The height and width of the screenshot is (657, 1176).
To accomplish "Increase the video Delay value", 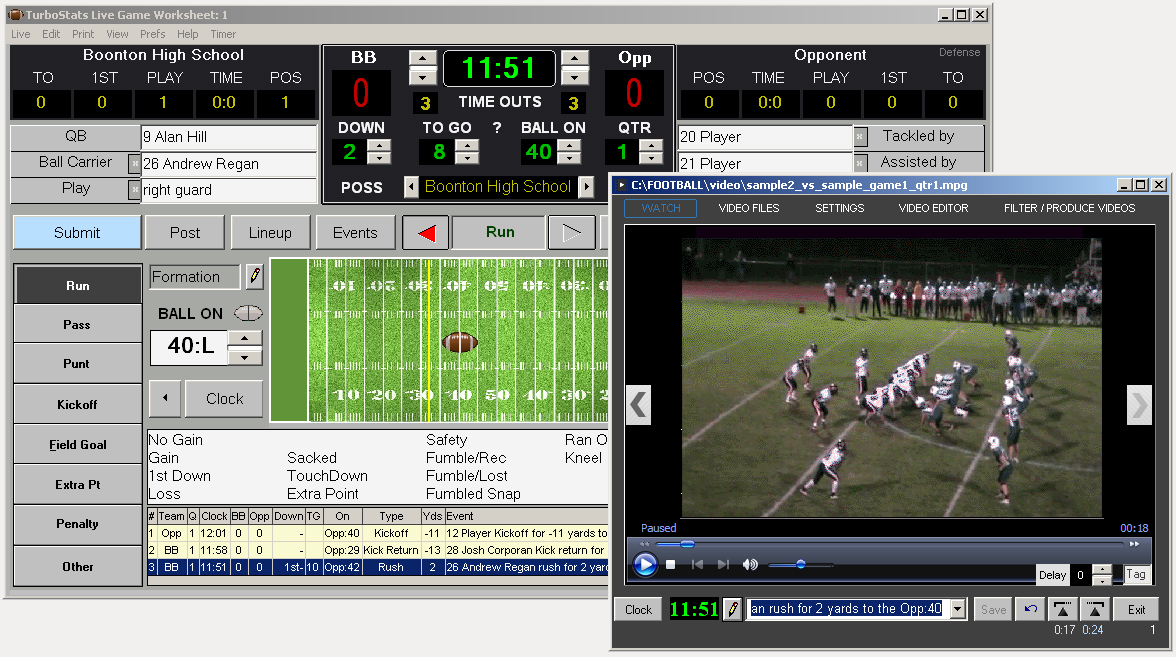I will tap(1102, 570).
